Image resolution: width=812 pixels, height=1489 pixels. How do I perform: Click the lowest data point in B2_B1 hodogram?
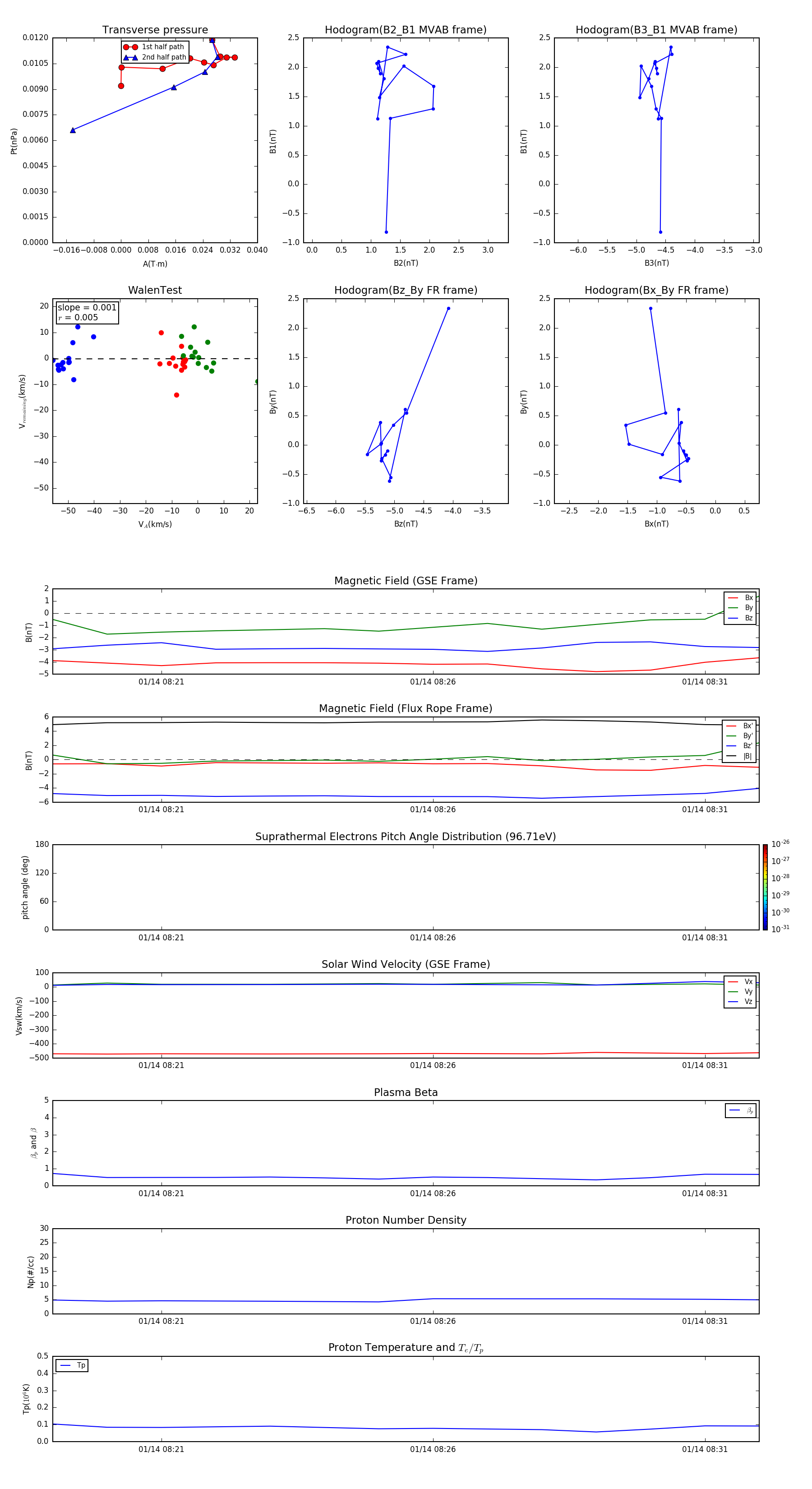(x=386, y=232)
